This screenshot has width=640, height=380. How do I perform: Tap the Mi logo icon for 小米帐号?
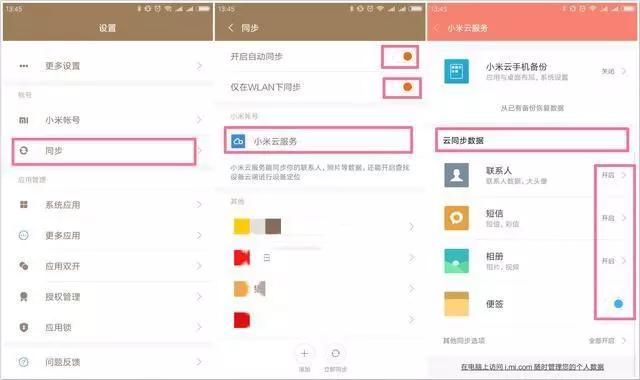[24, 120]
